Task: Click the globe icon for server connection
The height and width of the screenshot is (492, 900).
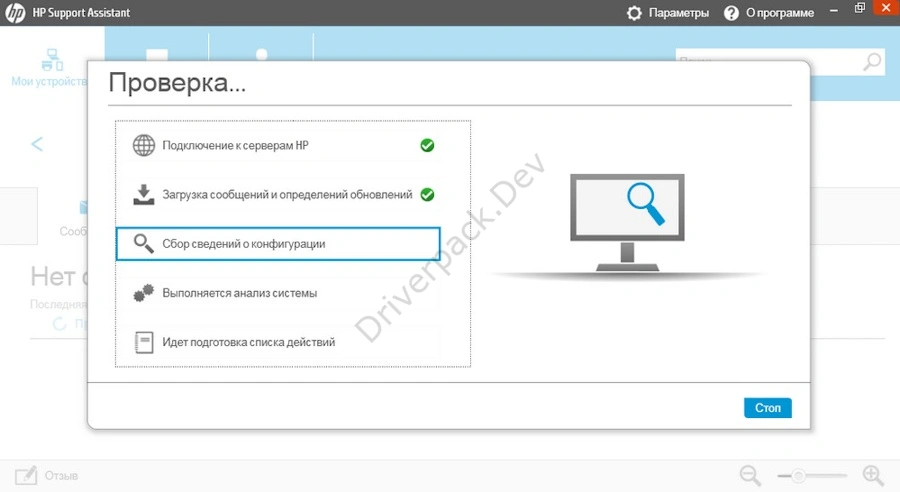Action: point(143,145)
